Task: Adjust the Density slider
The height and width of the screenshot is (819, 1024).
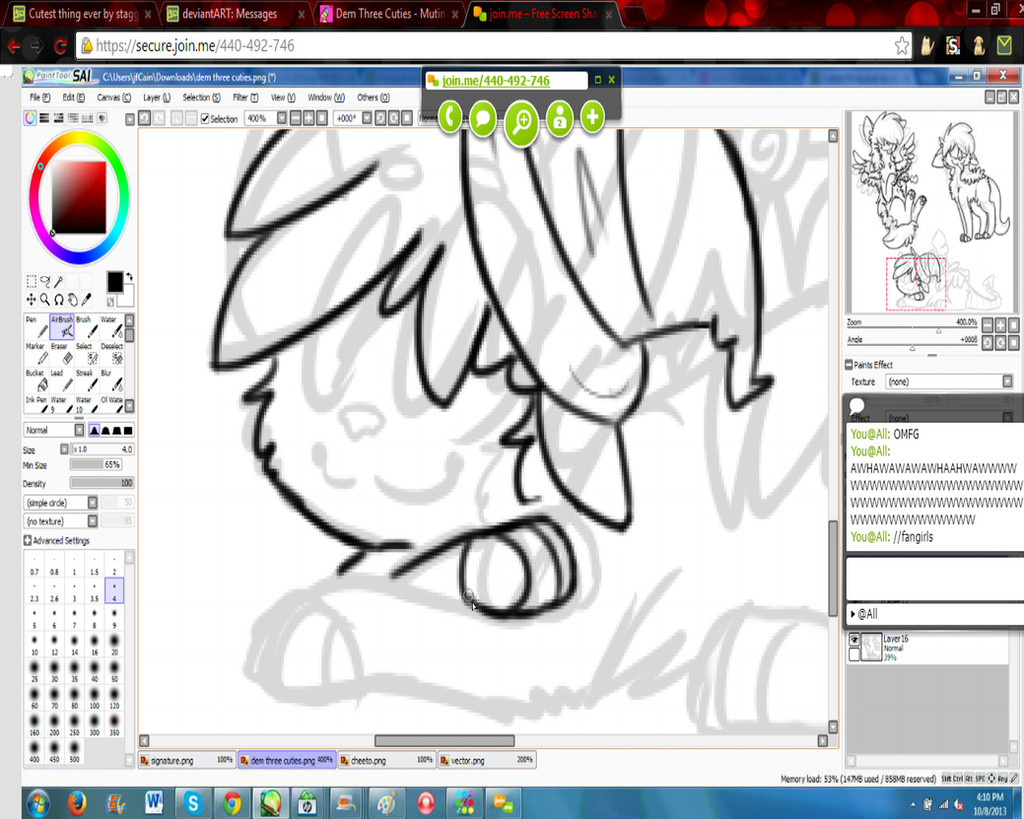Action: (x=101, y=483)
